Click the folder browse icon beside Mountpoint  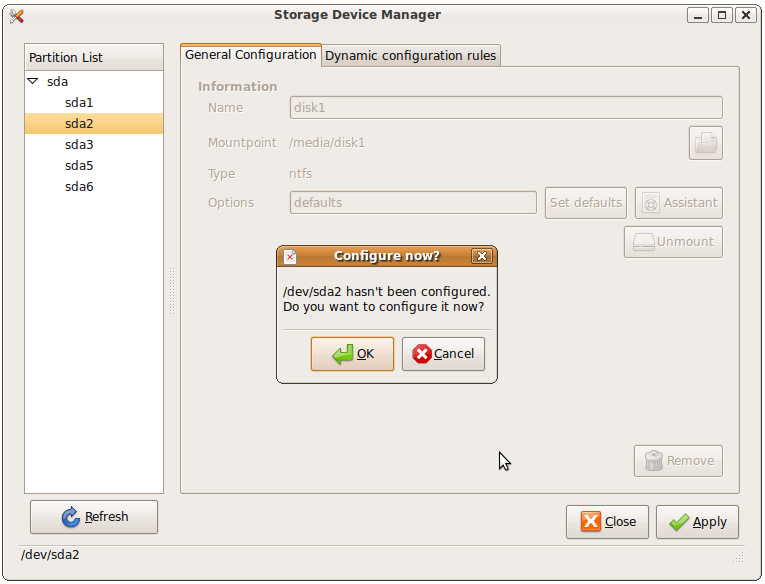pos(705,143)
